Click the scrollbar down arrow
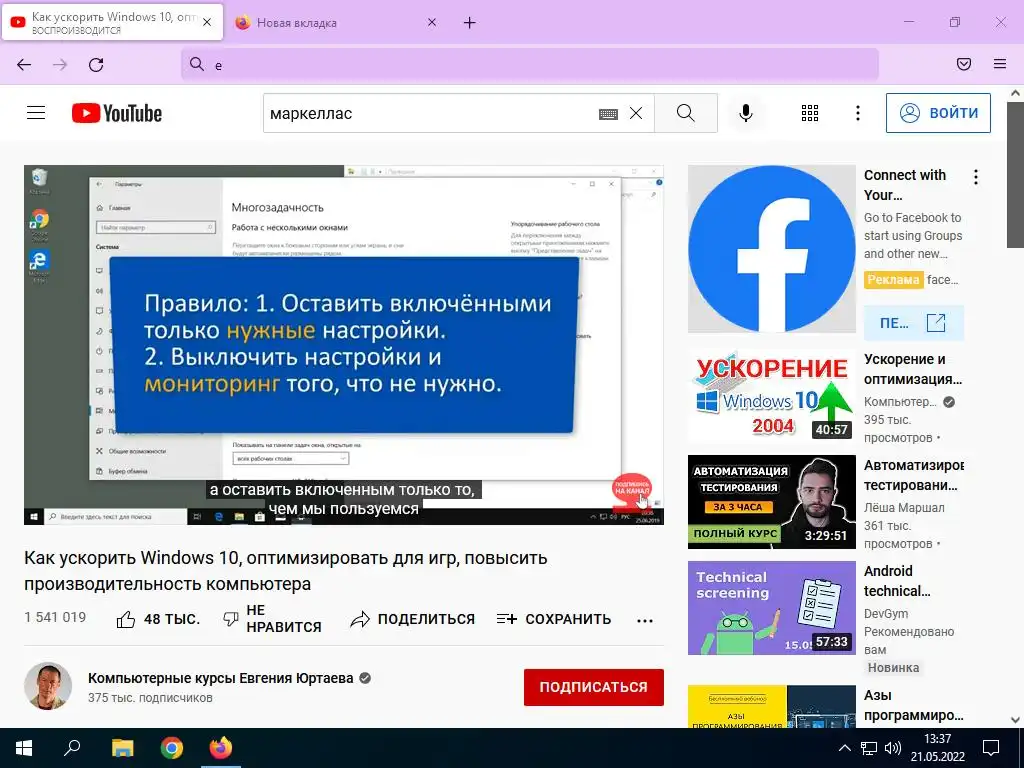The width and height of the screenshot is (1024, 768). 1016,720
